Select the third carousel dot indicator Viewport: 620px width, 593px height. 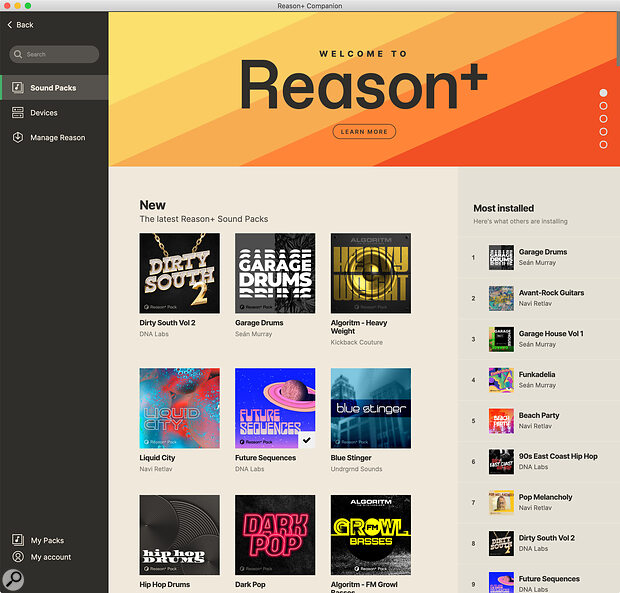pyautogui.click(x=603, y=119)
